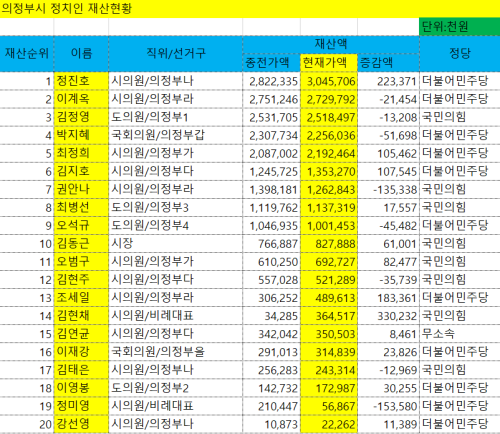Select the name cell 강선영
Viewport: 500px width, 434px height.
click(81, 424)
